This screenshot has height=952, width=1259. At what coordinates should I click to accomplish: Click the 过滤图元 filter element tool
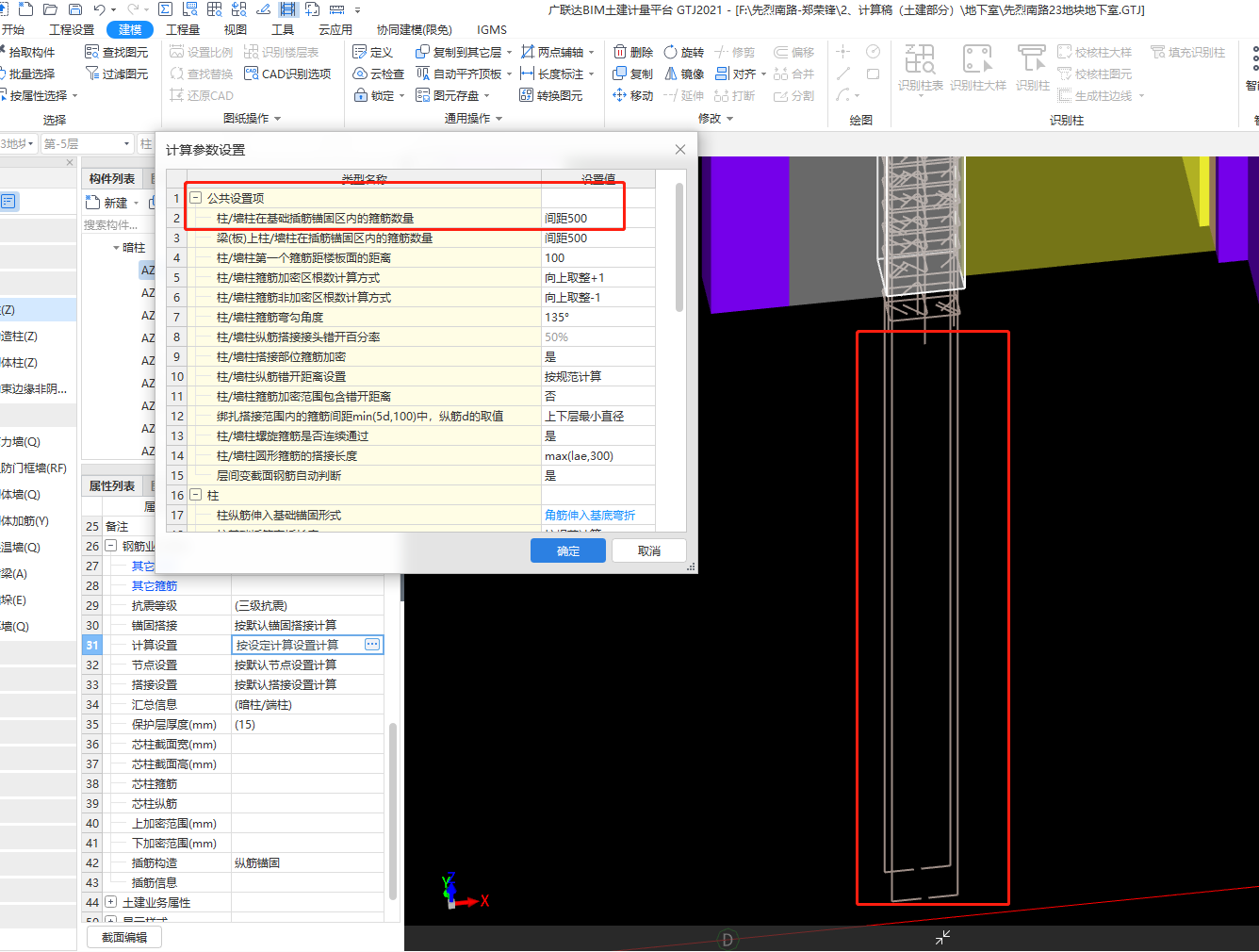pyautogui.click(x=116, y=74)
